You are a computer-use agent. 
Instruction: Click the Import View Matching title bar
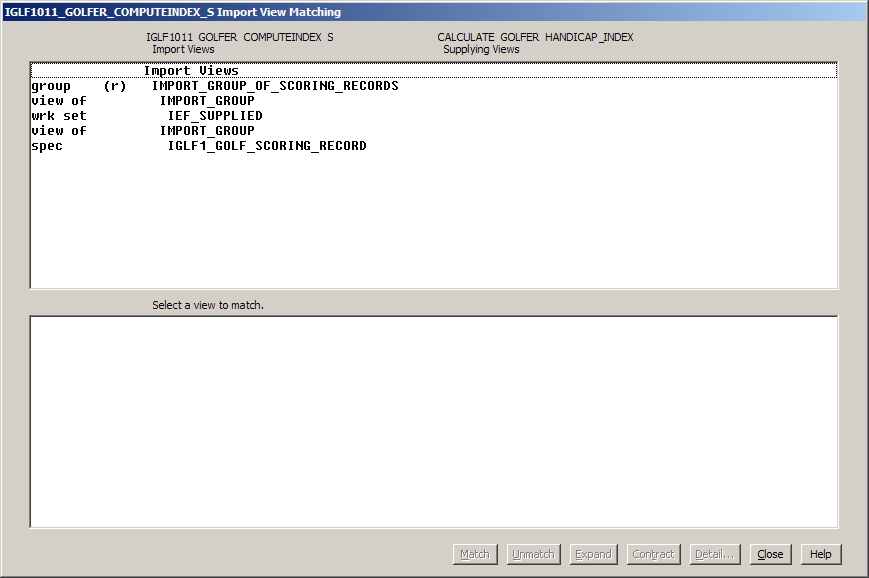coord(434,12)
